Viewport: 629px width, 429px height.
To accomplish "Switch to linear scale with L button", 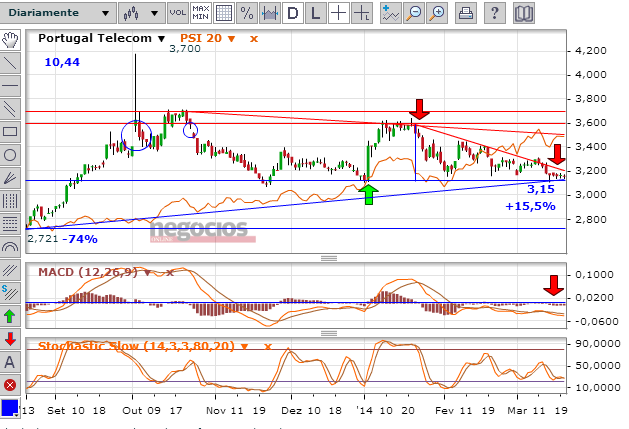I will (x=316, y=13).
